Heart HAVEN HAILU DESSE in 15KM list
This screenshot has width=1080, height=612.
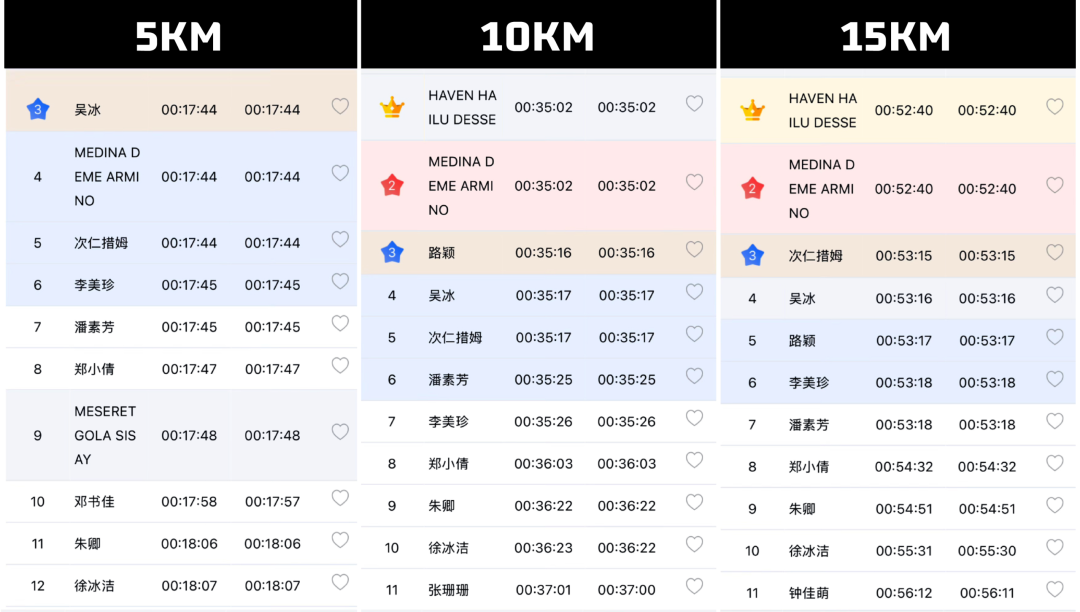click(1055, 107)
